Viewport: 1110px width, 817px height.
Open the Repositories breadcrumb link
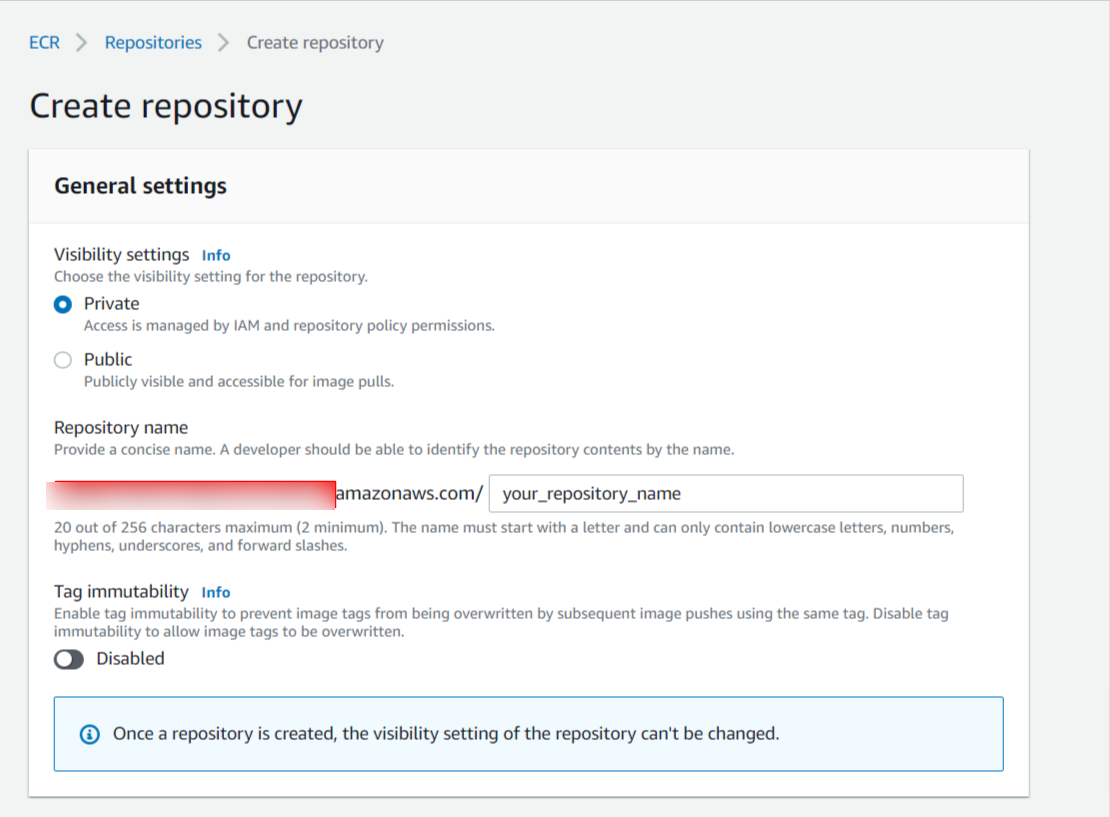[x=153, y=42]
